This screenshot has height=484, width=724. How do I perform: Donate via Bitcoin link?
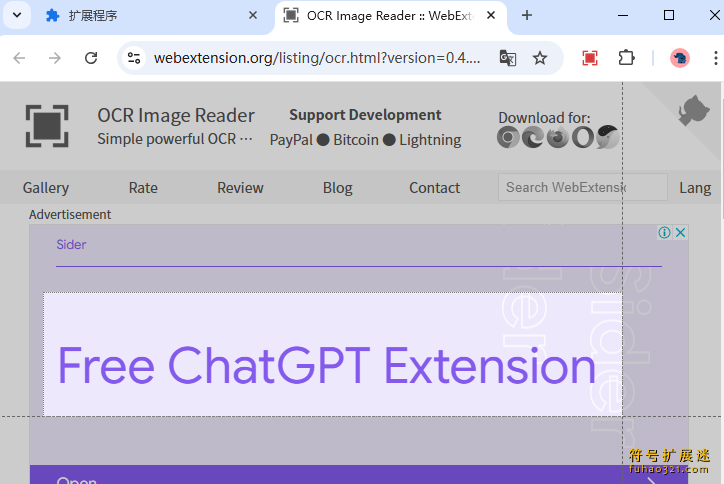(x=356, y=140)
